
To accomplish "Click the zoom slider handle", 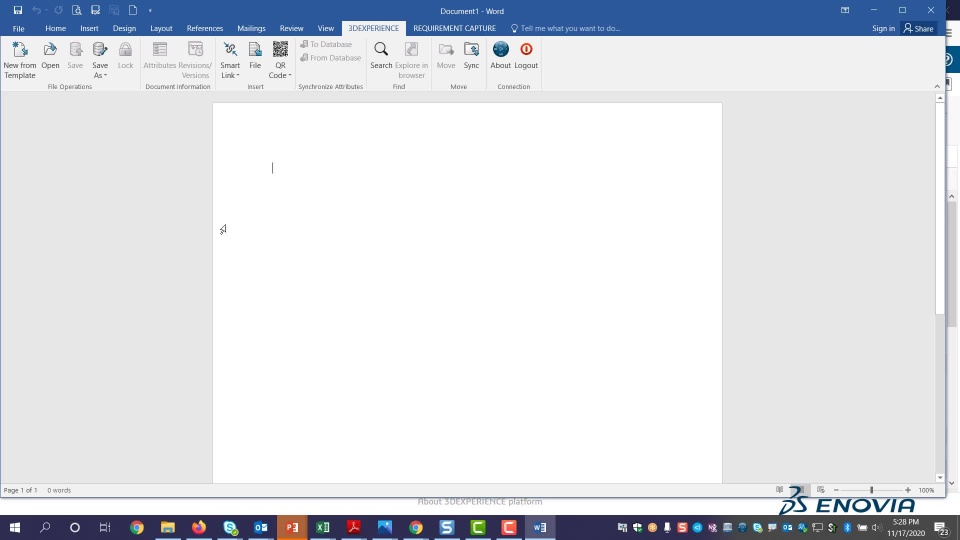I will (871, 490).
